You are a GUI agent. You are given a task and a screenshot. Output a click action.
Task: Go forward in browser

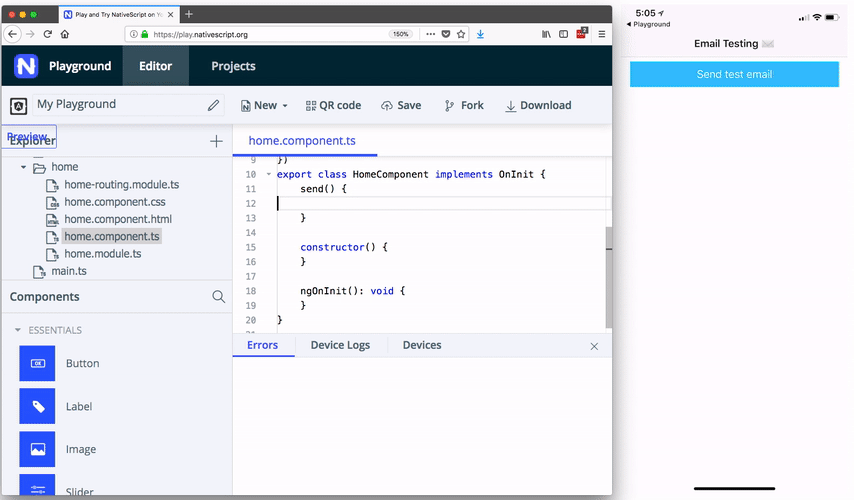(30, 34)
